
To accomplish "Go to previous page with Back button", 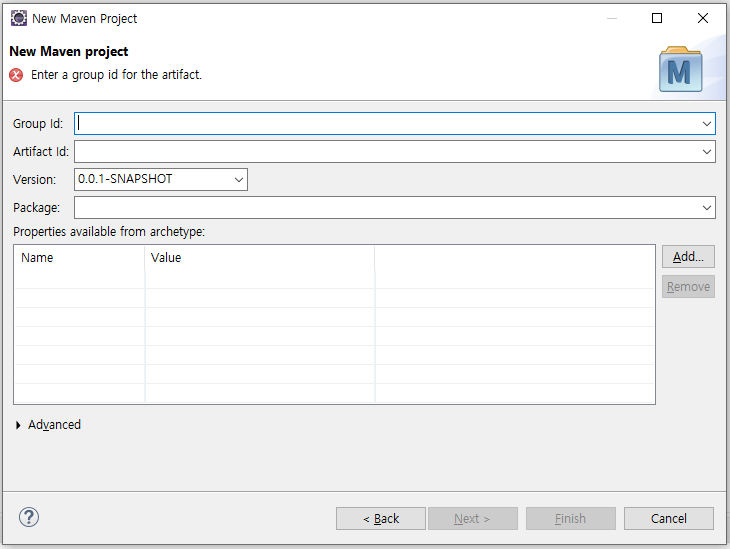I will pos(381,518).
